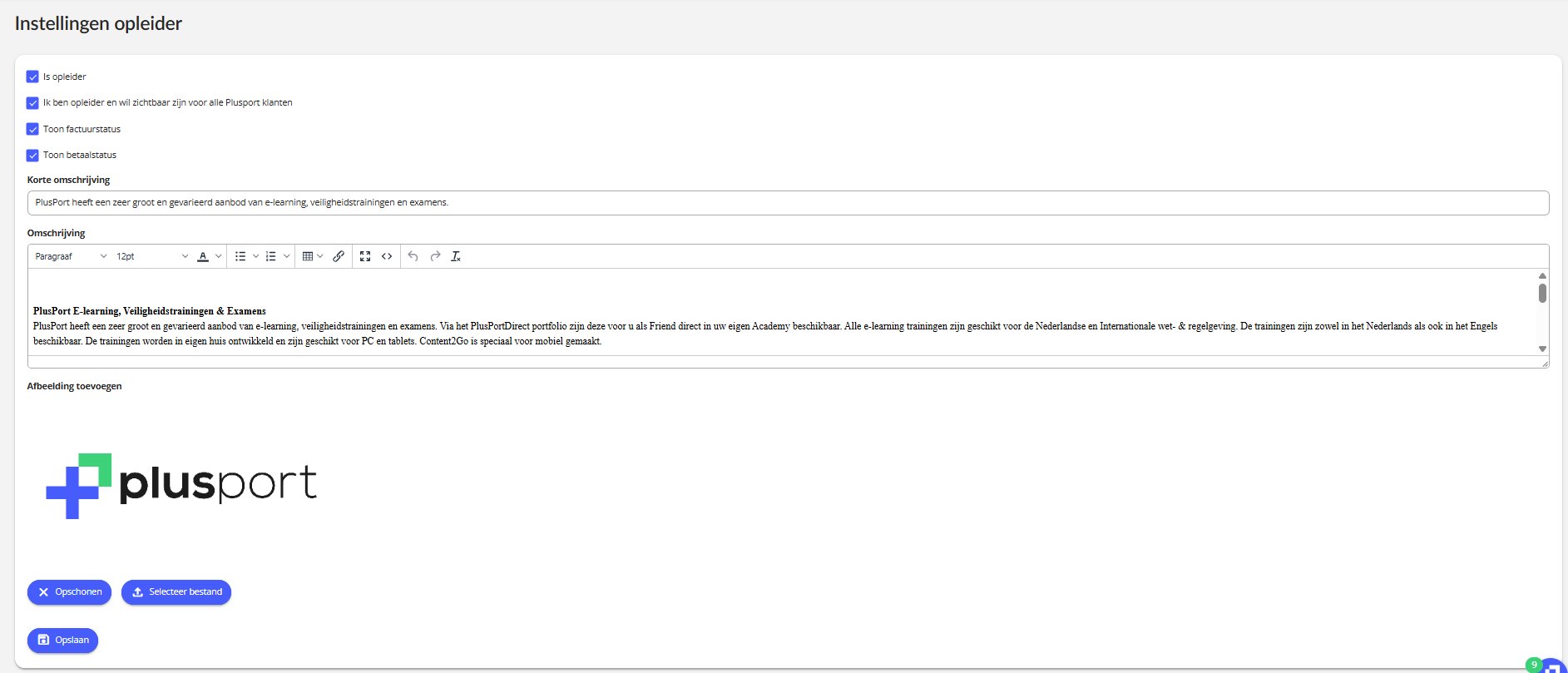Viewport: 1568px width, 673px height.
Task: Click the bold heading 'PlusPort E-learning, Veiligheidstrainingen & Examens'
Action: 150,311
